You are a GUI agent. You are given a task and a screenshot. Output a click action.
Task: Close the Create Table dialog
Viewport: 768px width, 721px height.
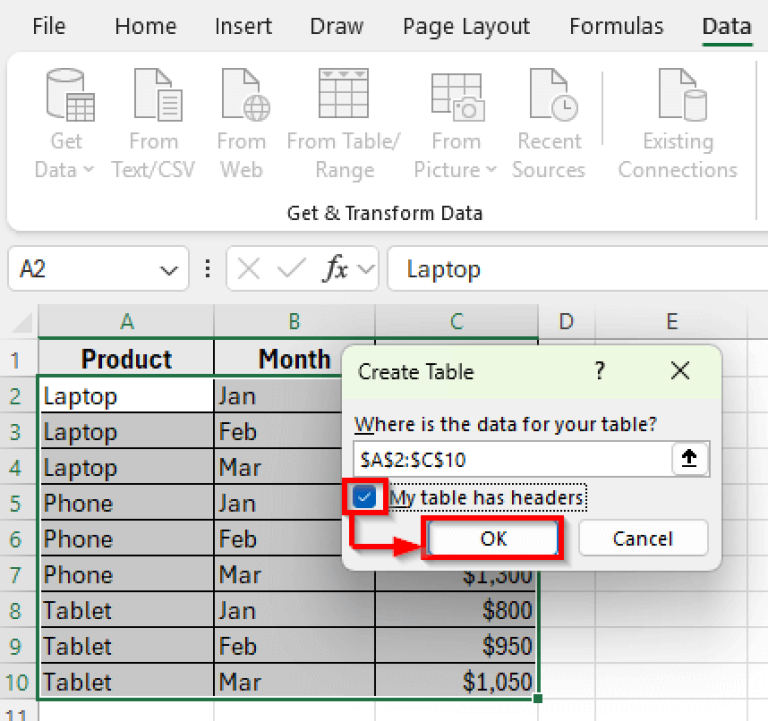[x=680, y=371]
